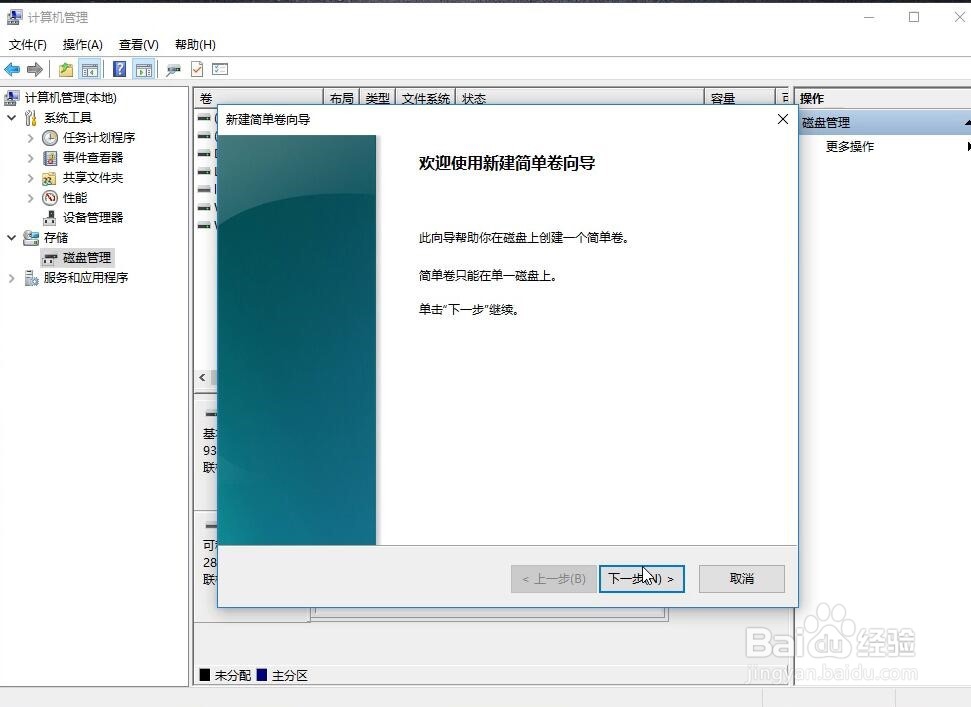Image resolution: width=971 pixels, height=707 pixels.
Task: Expand the 性能 node
Action: 30,198
